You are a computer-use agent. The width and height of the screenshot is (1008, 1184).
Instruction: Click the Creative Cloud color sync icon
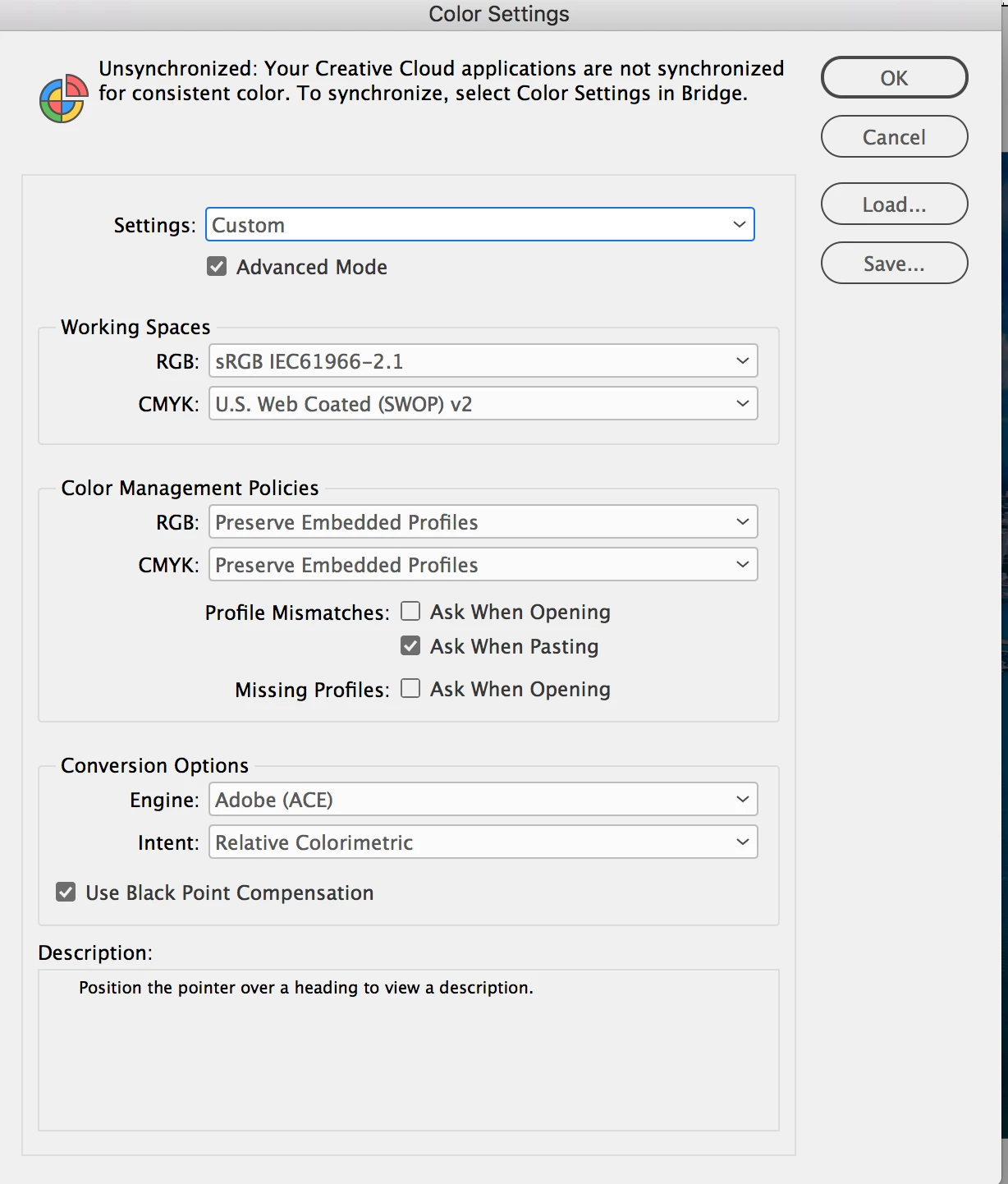(64, 99)
